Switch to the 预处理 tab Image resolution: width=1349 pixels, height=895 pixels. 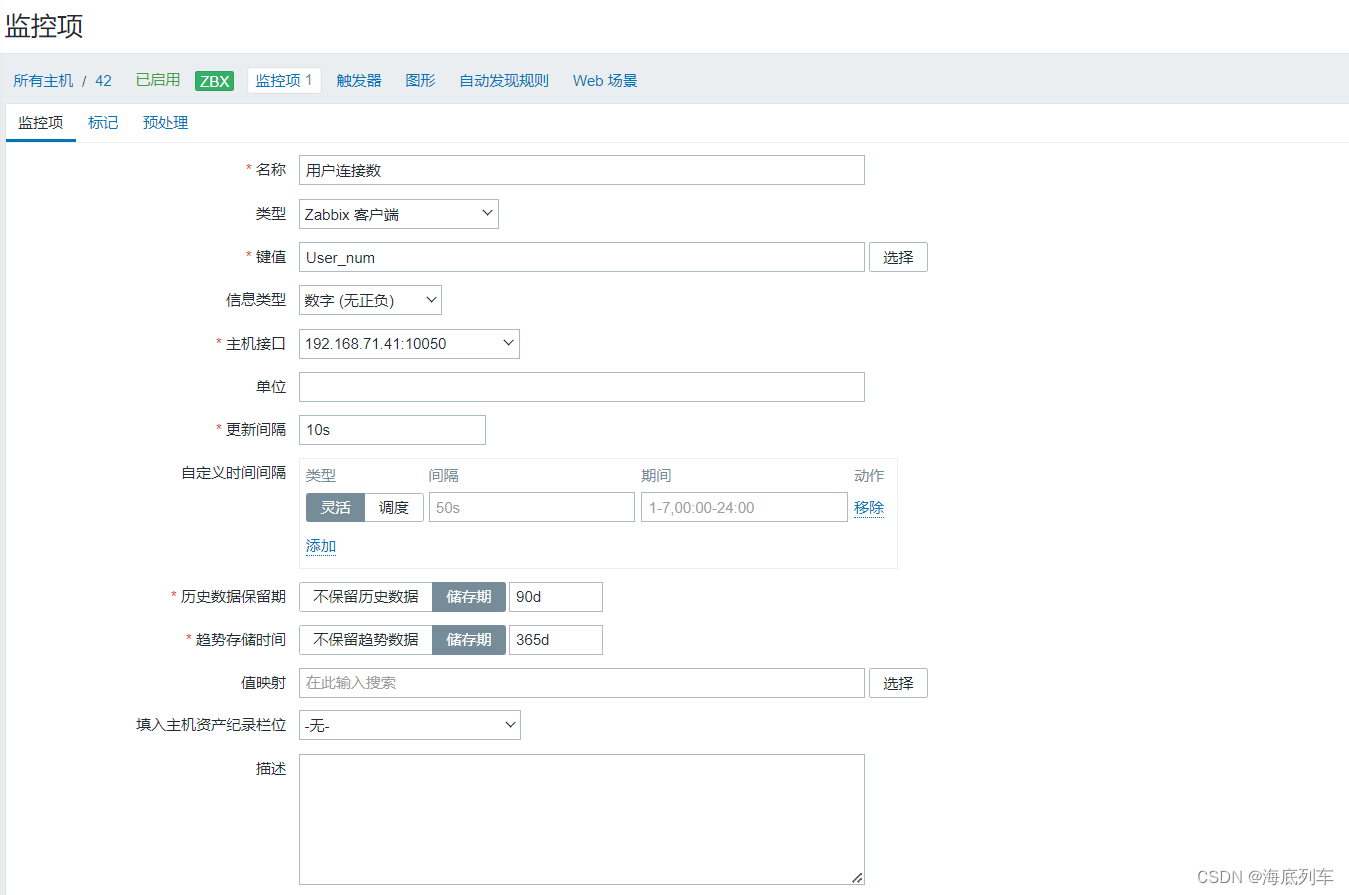(x=165, y=123)
